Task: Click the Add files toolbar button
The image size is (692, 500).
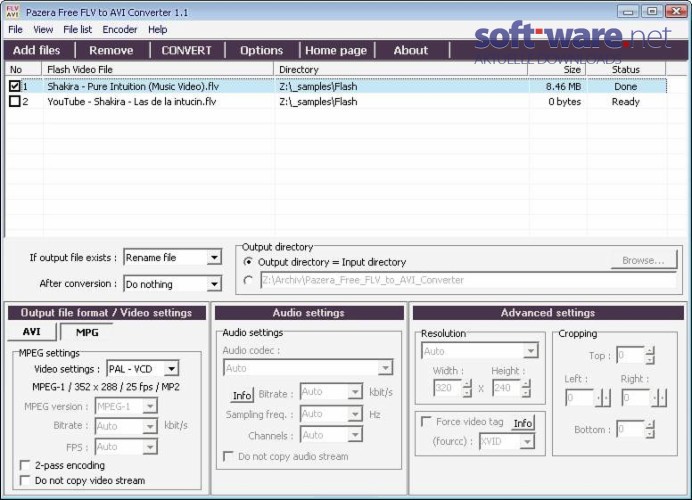Action: point(37,50)
